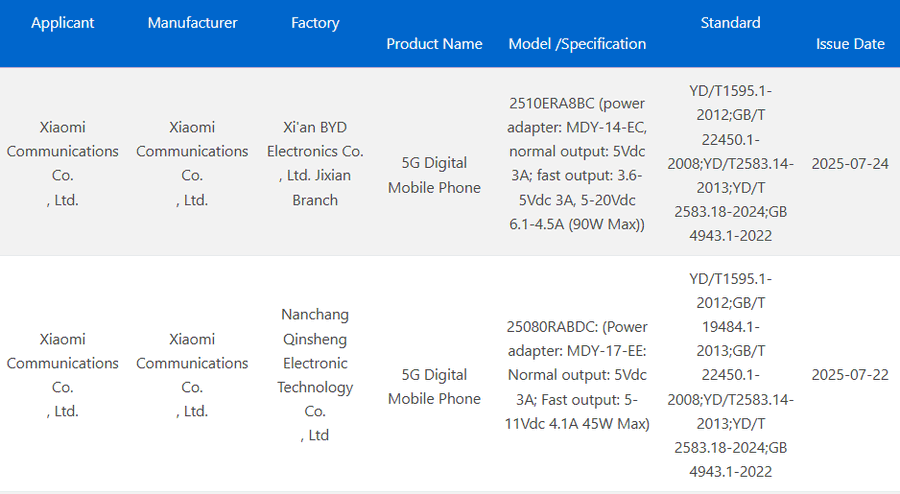This screenshot has width=900, height=494.
Task: Click the Manufacturer column header
Action: [192, 23]
